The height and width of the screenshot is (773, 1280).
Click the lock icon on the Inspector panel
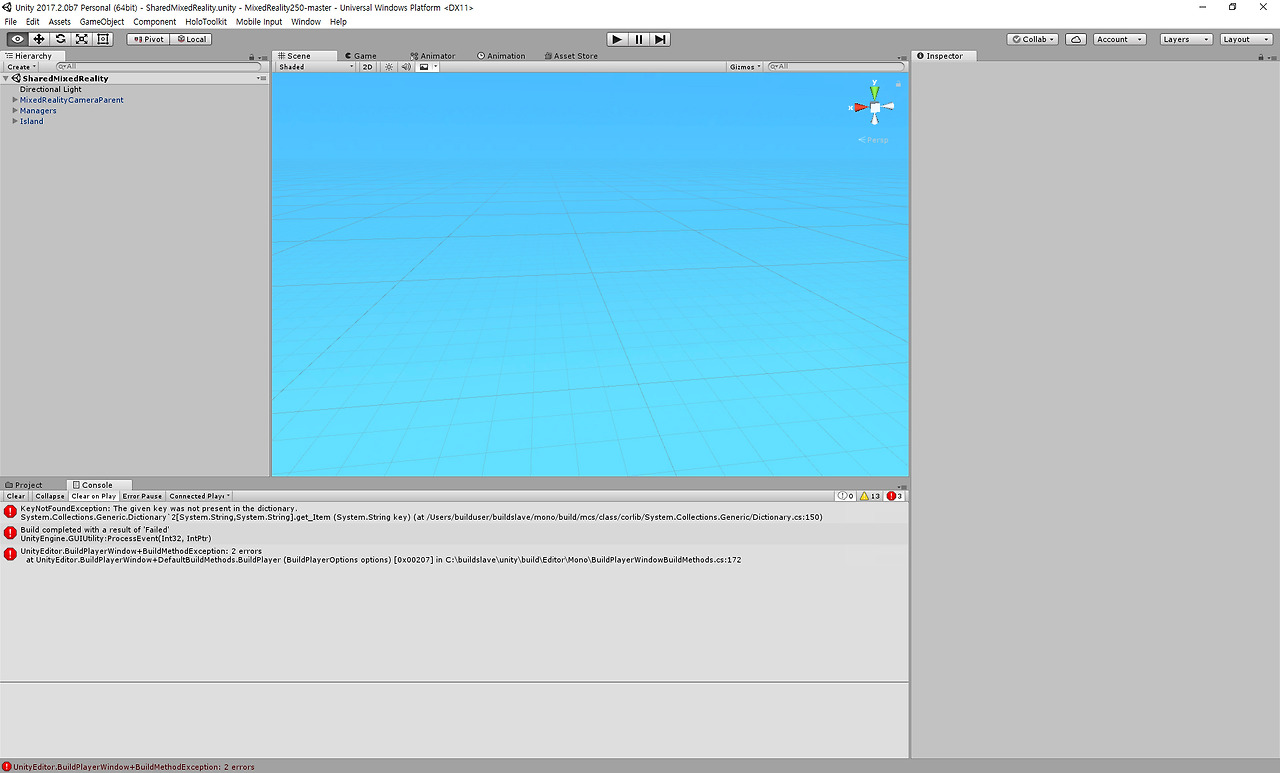[x=1261, y=57]
